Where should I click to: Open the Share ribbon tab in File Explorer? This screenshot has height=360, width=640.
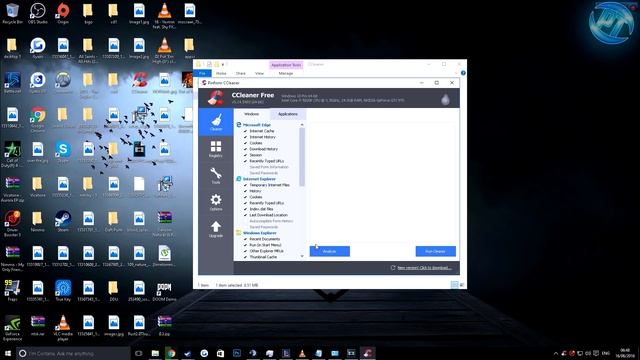(x=240, y=73)
